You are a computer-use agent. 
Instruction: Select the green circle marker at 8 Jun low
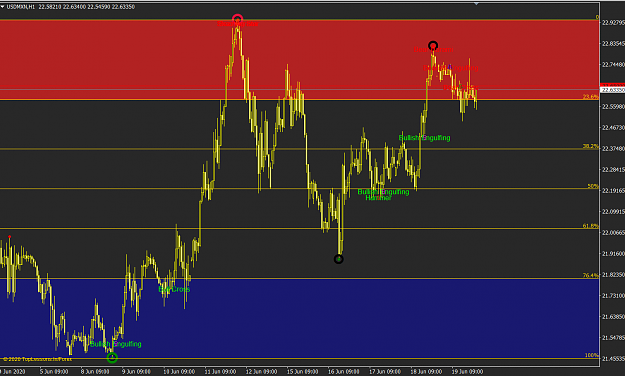pyautogui.click(x=112, y=358)
